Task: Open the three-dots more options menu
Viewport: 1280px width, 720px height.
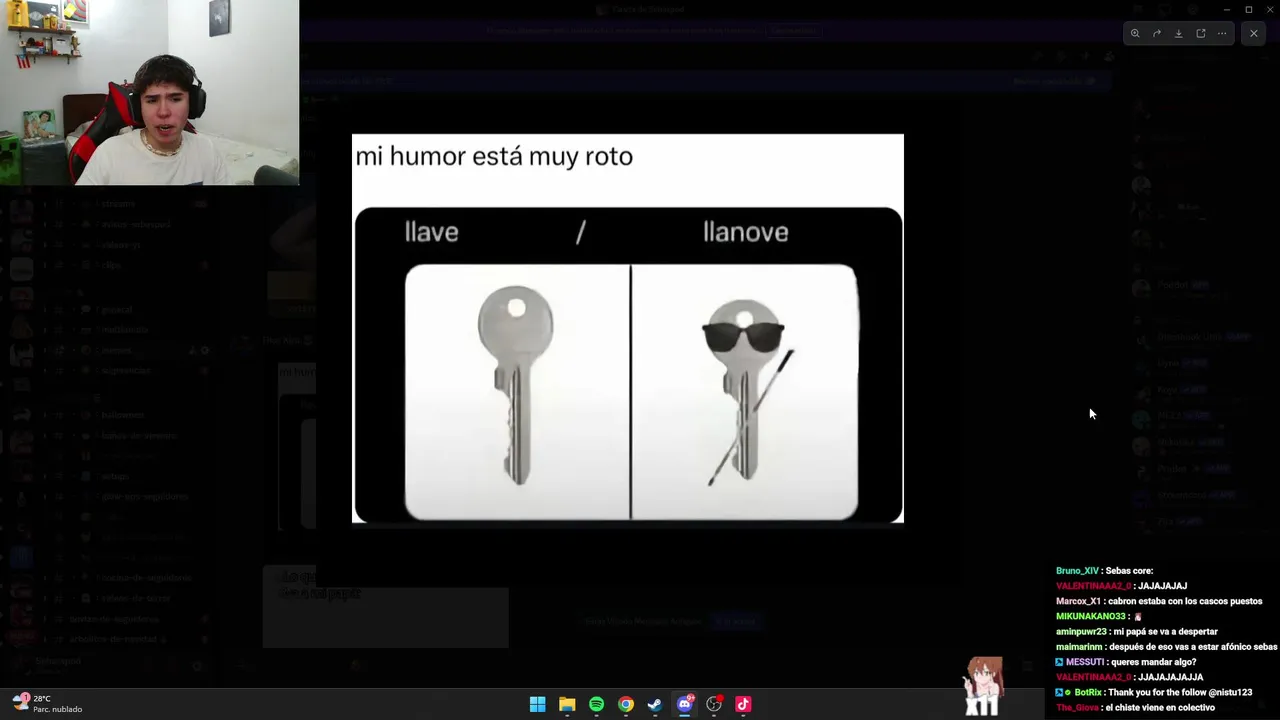Action: pyautogui.click(x=1222, y=33)
